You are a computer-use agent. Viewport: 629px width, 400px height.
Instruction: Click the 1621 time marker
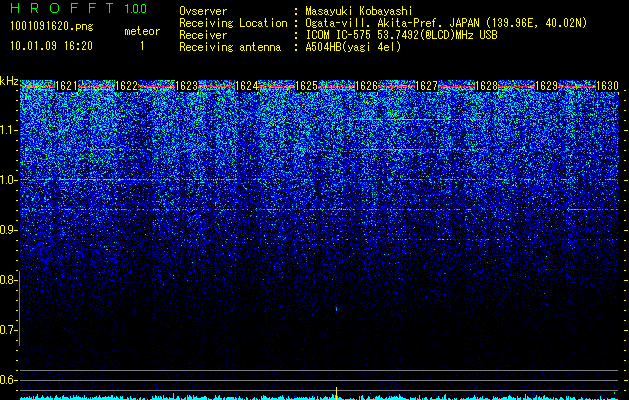pos(66,86)
